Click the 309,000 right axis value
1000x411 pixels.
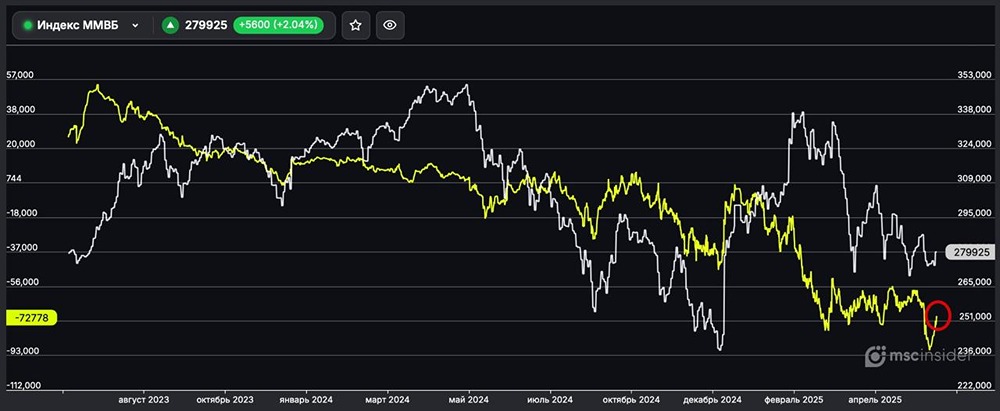pos(975,179)
